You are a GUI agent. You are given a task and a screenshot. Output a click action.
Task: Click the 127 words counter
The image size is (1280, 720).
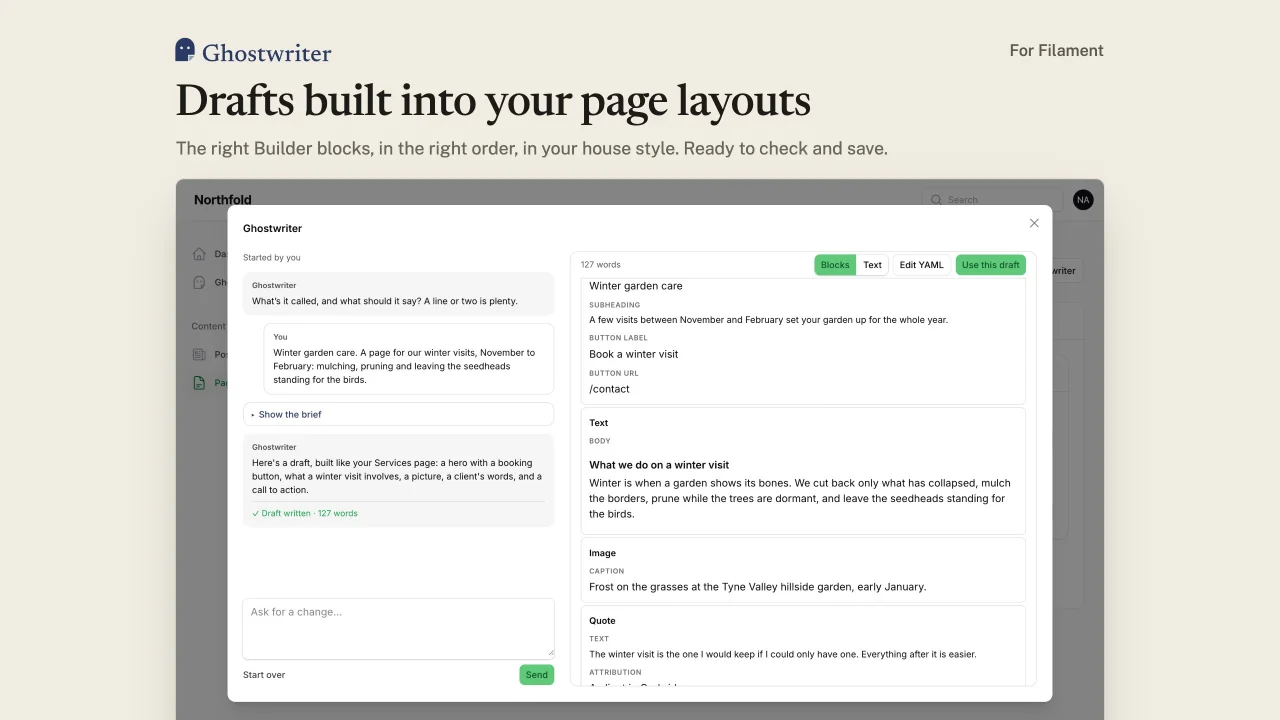601,265
